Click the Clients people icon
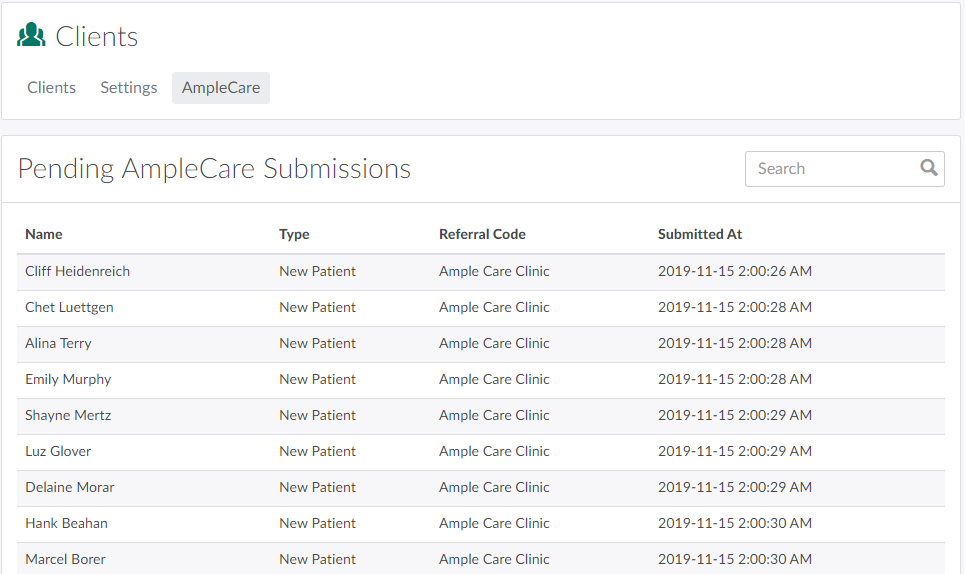The height and width of the screenshot is (574, 965). [x=32, y=36]
